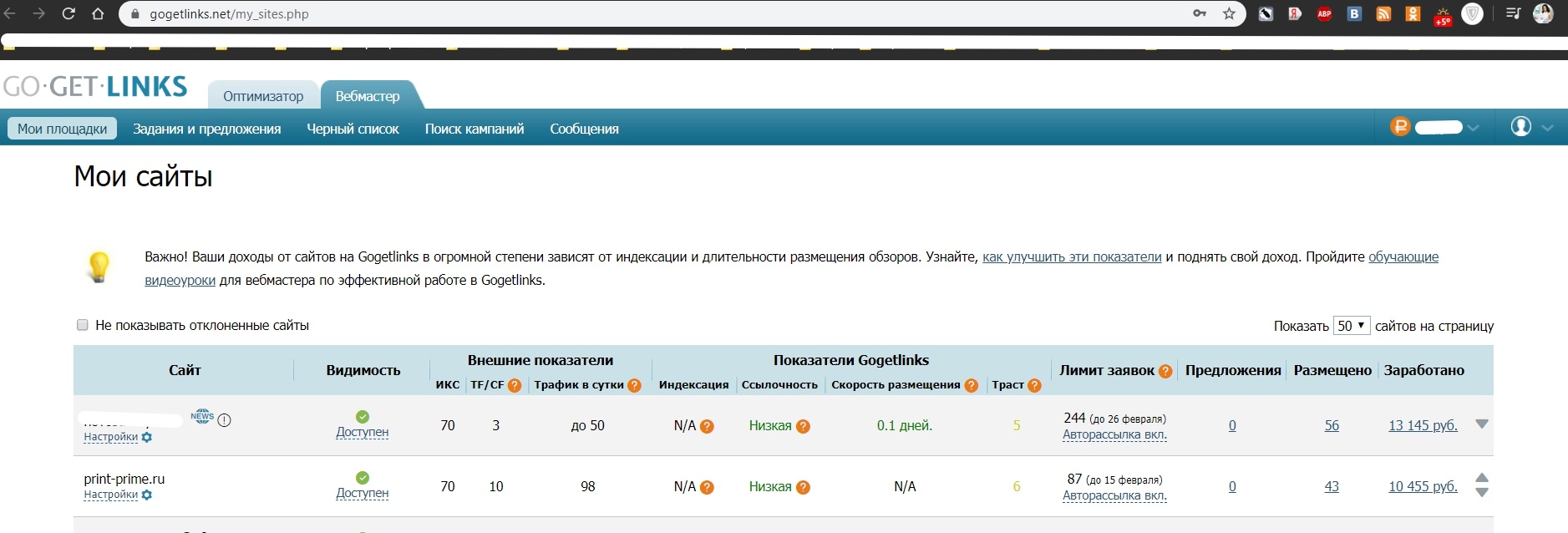Click the VK extension icon
The height and width of the screenshot is (533, 1568).
tap(1354, 13)
